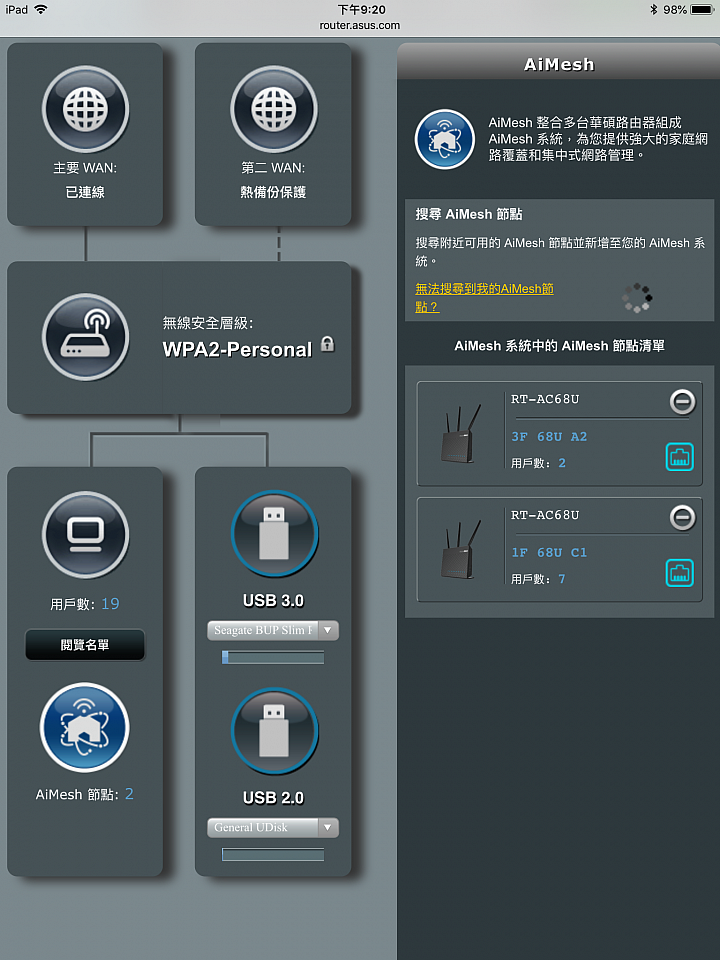Click the USB 3.0 storage usage bar
The height and width of the screenshot is (960, 720).
273,658
